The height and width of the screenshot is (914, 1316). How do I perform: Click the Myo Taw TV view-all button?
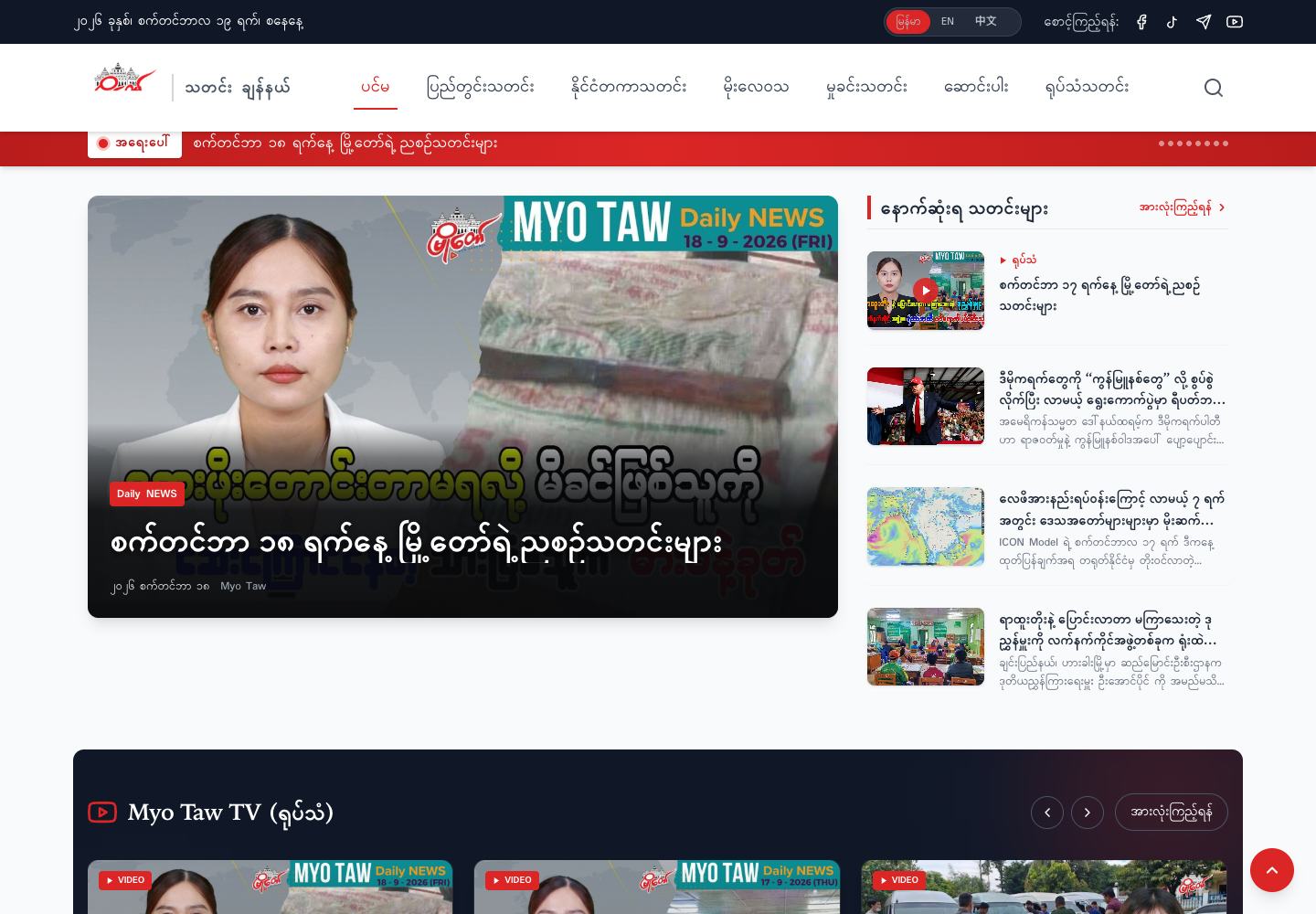click(x=1172, y=813)
